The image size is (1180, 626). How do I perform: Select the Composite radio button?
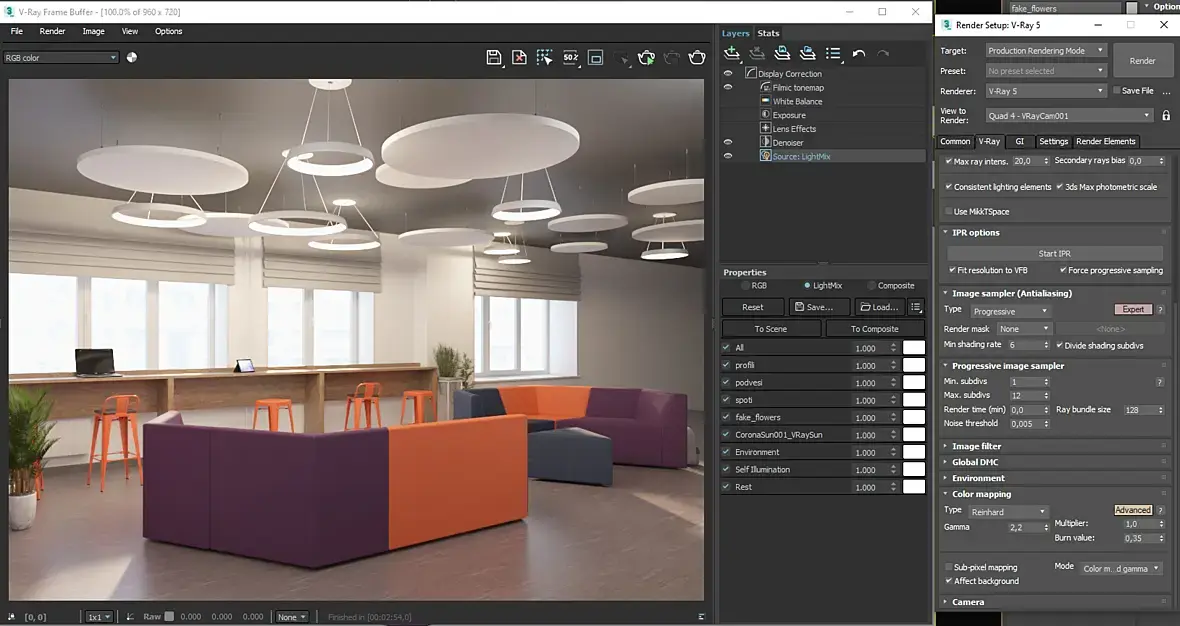(871, 286)
